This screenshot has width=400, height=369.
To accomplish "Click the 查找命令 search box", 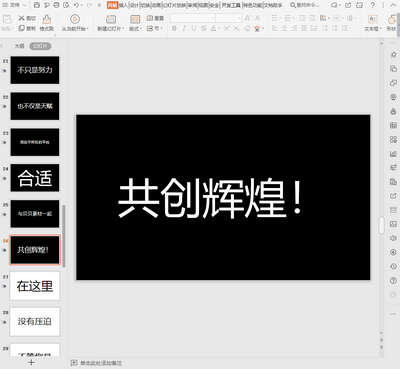I will pyautogui.click(x=304, y=5).
